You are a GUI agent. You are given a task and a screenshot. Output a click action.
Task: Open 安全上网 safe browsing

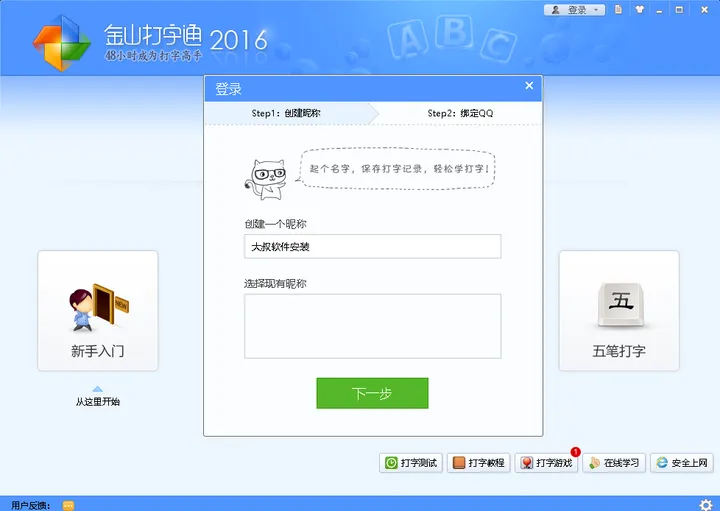(682, 463)
